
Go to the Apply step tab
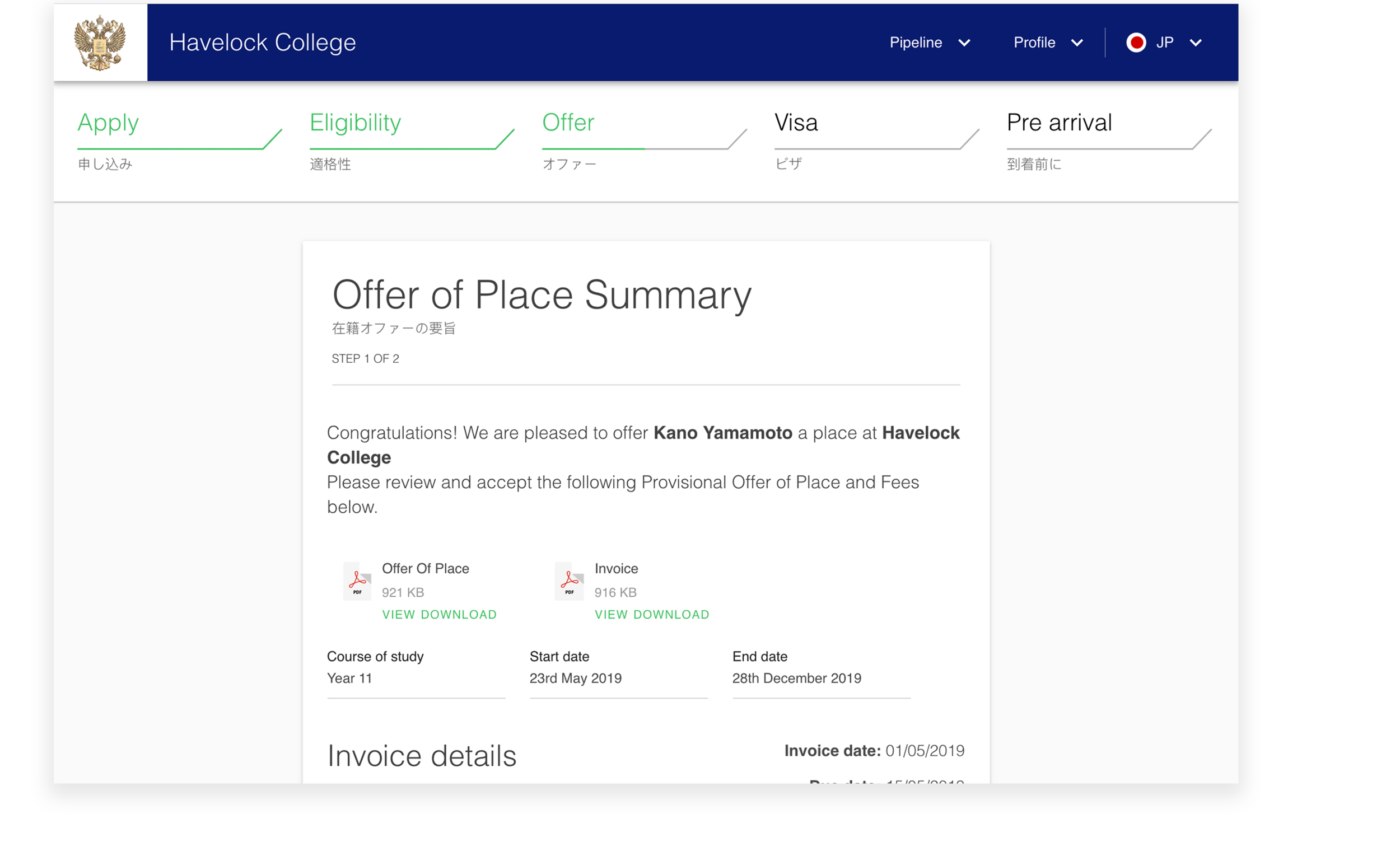(x=108, y=123)
